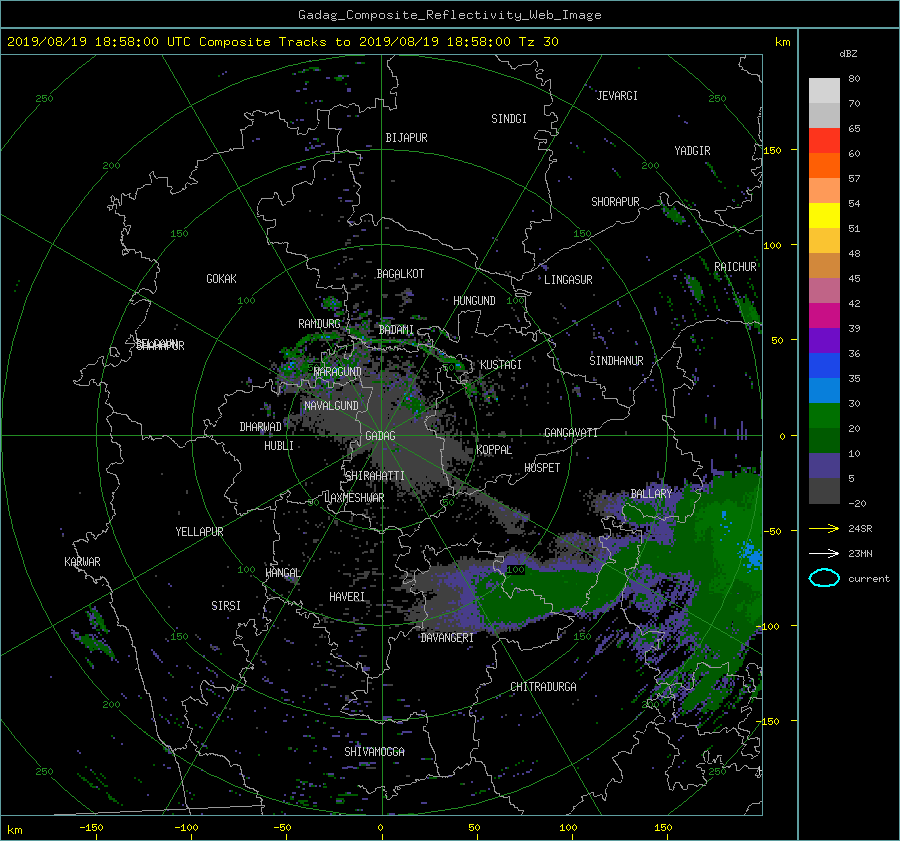Click the yellow 24SR arrow legend icon
The width and height of the screenshot is (900, 841).
click(824, 528)
